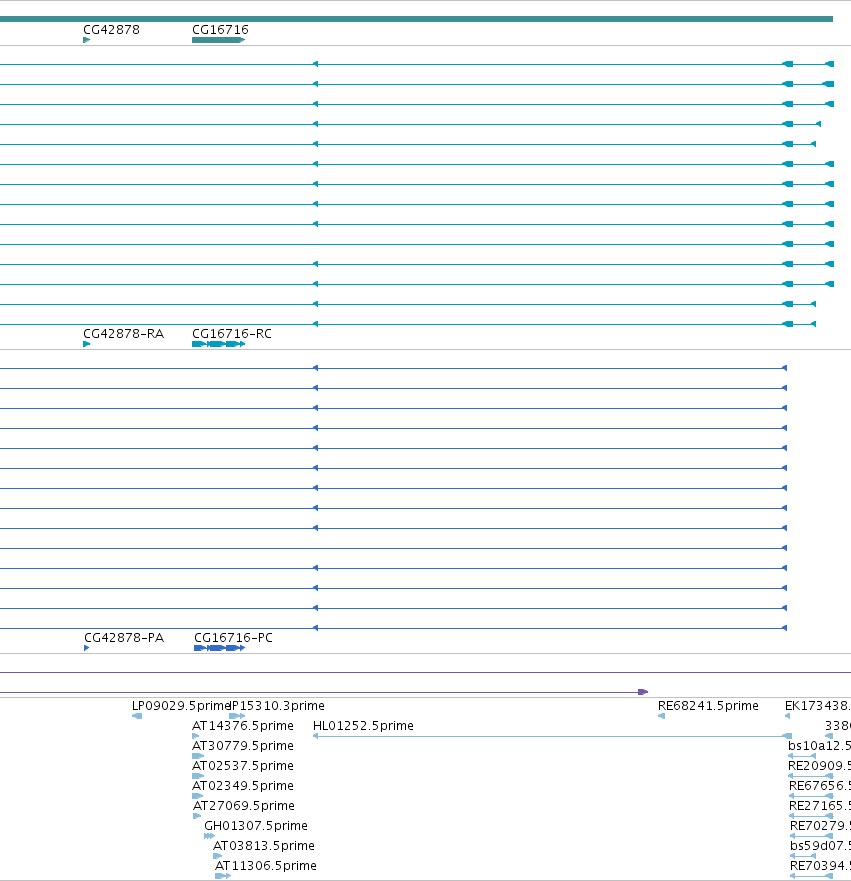Image resolution: width=851 pixels, height=881 pixels.
Task: Select the CG16716-RC transcript glyph
Action: tap(219, 344)
